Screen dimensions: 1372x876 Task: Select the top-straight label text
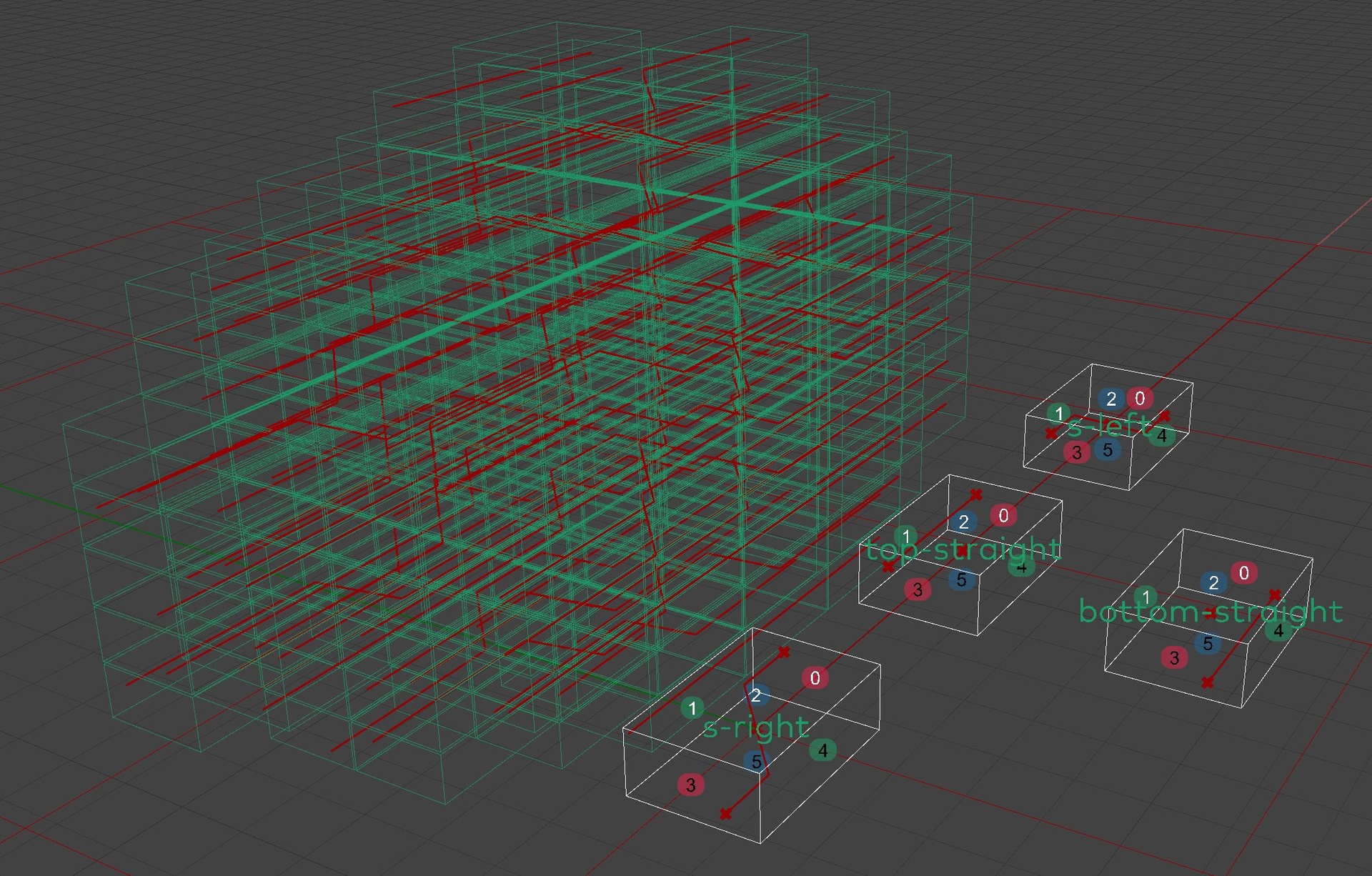[x=963, y=549]
